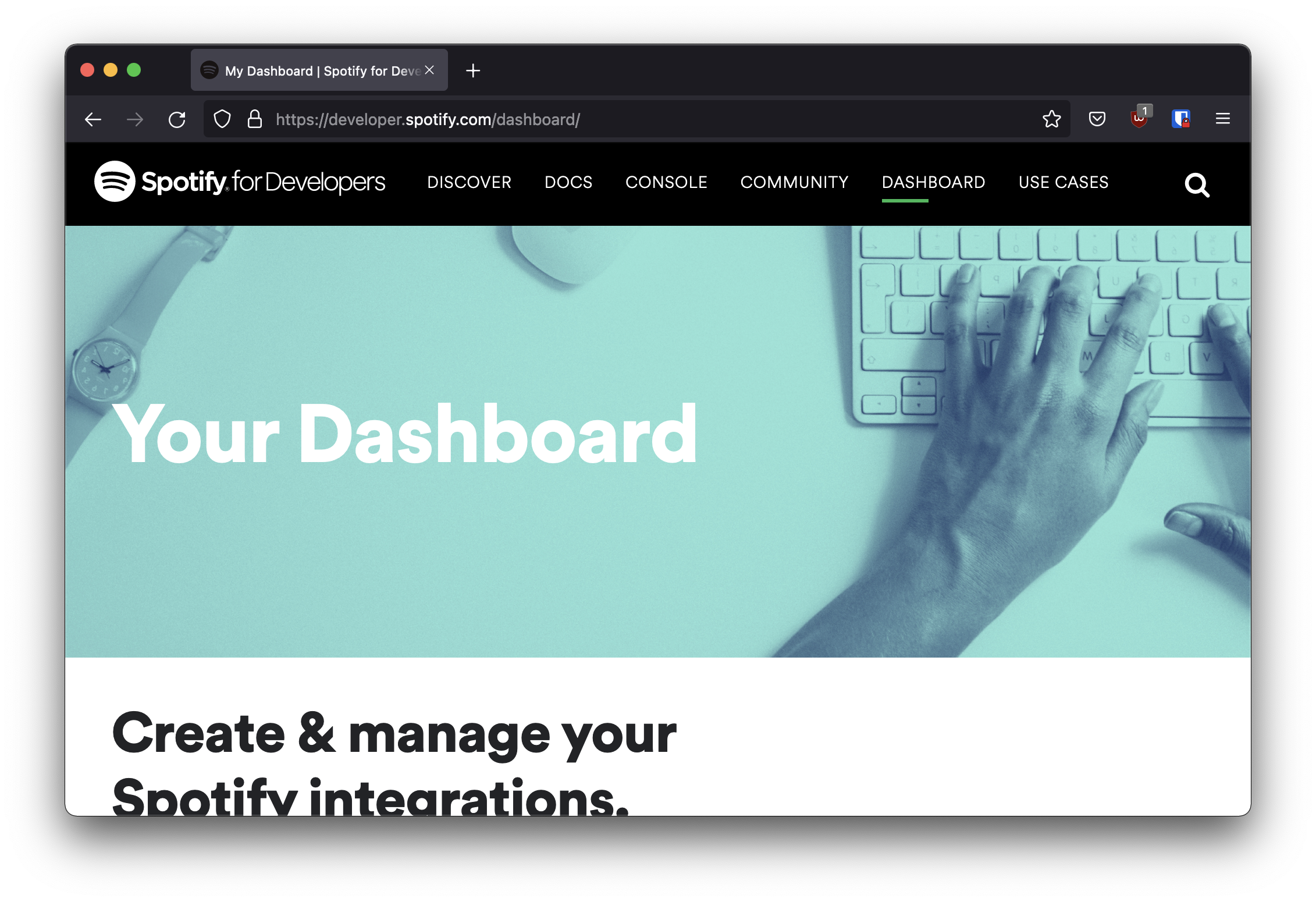Viewport: 1316px width, 902px height.
Task: Click the browser bookmark star icon
Action: (x=1052, y=119)
